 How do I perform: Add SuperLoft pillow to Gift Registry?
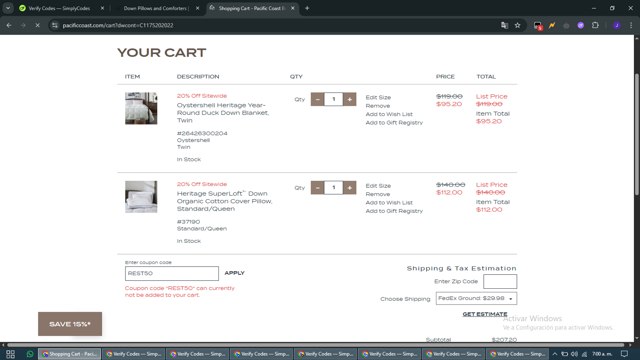pyautogui.click(x=394, y=211)
